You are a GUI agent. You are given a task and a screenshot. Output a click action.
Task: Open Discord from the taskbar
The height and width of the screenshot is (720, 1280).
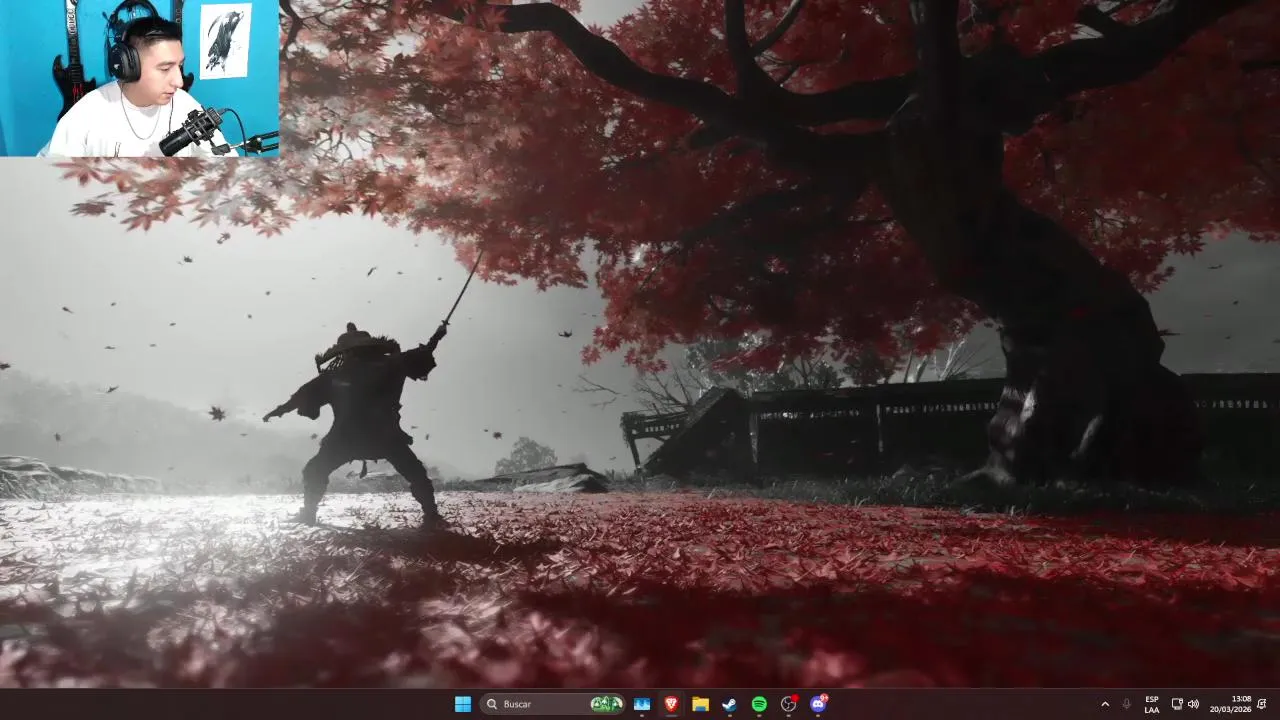pyautogui.click(x=818, y=704)
